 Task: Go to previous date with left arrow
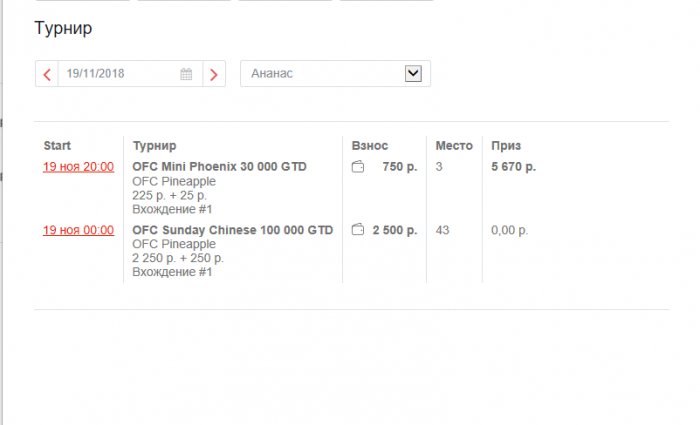click(x=47, y=74)
